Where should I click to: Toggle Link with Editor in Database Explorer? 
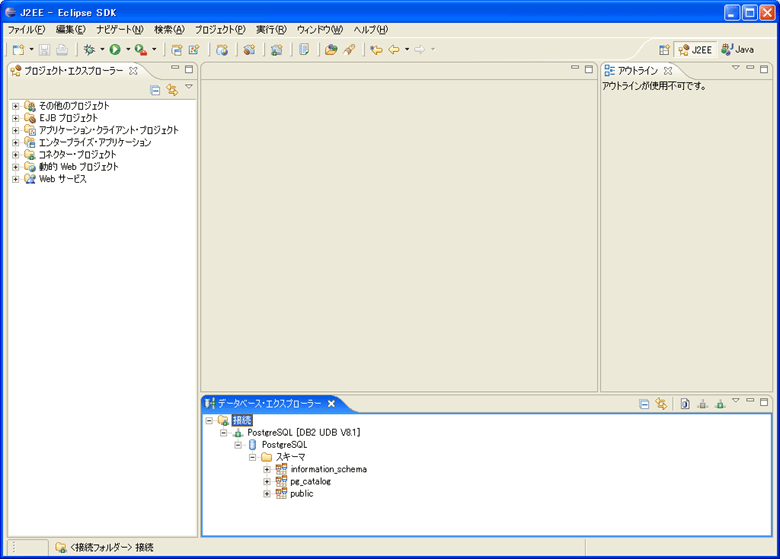tap(661, 404)
